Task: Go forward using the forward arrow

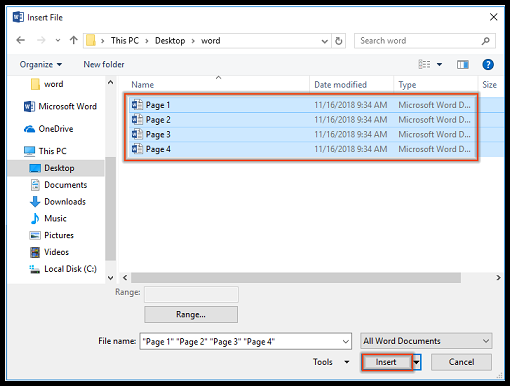Action: pos(41,41)
